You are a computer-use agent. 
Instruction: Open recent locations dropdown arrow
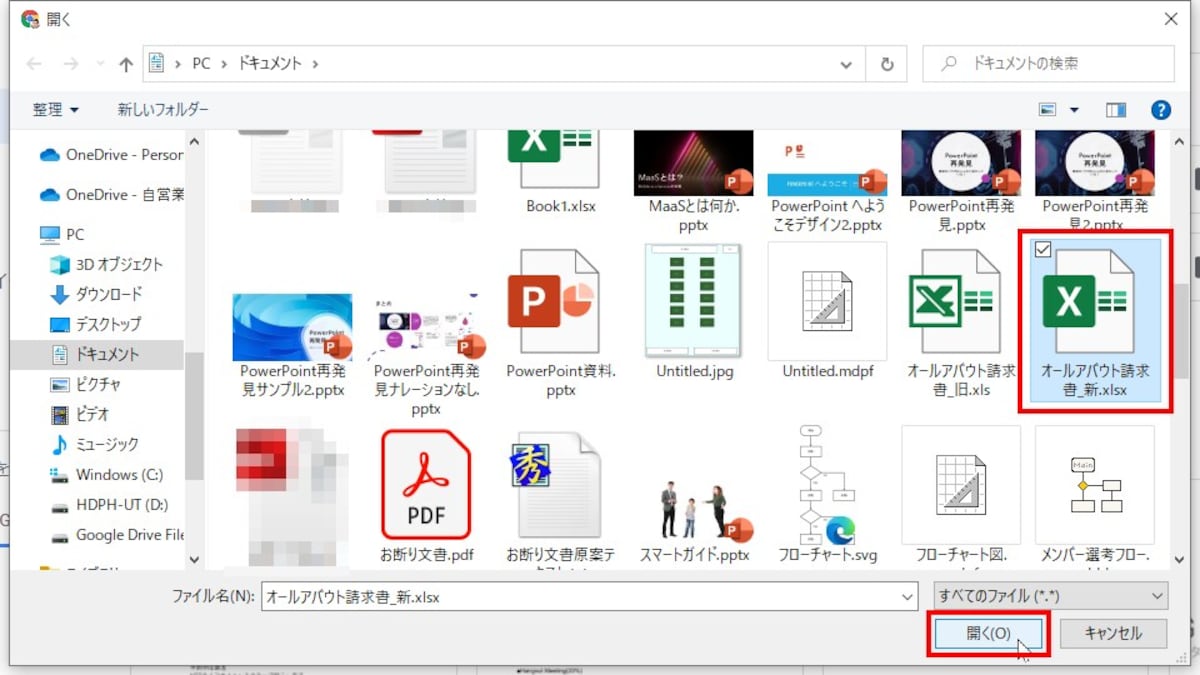100,64
